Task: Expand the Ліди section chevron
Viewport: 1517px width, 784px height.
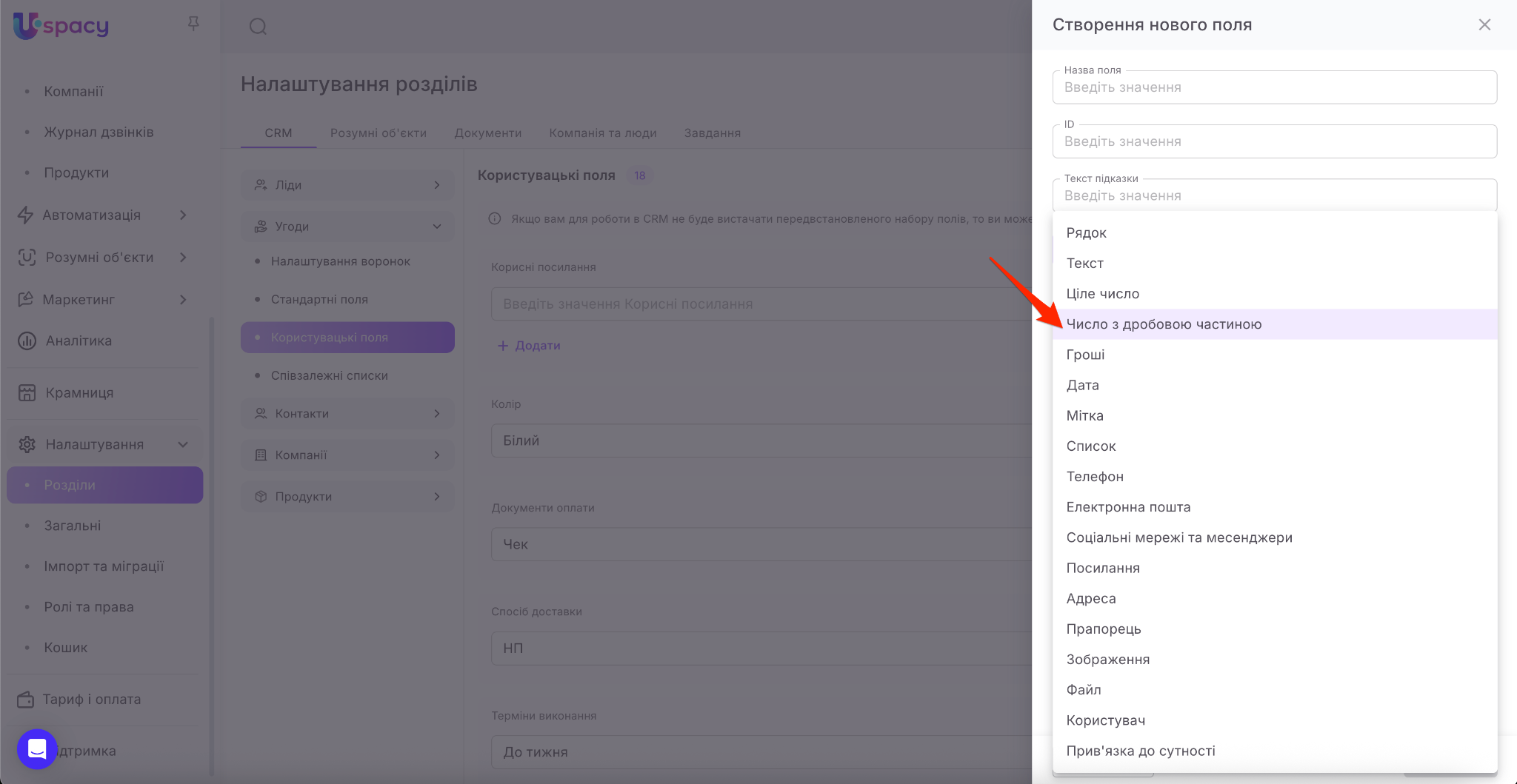Action: 437,185
